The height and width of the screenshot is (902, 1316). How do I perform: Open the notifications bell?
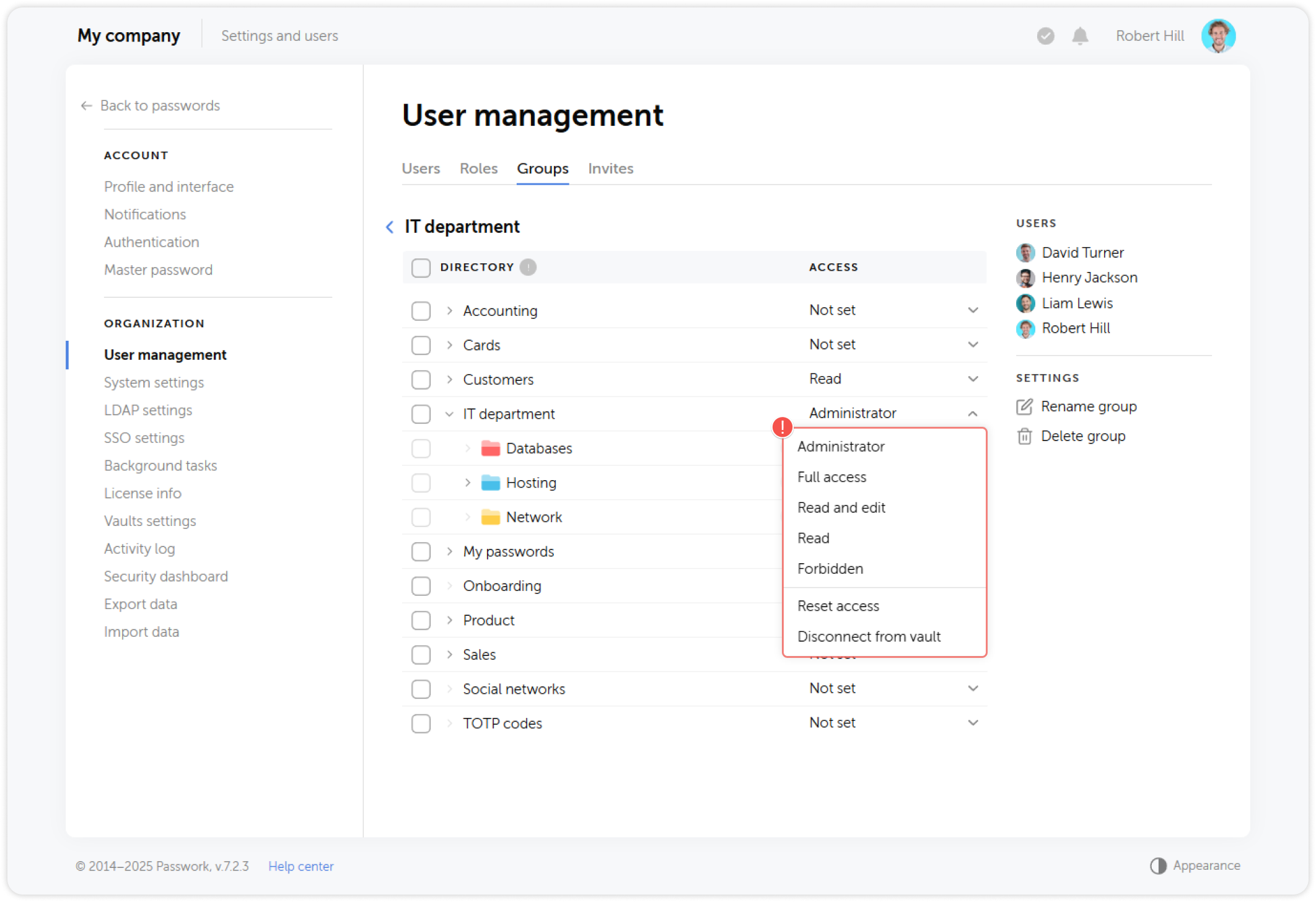click(1079, 36)
